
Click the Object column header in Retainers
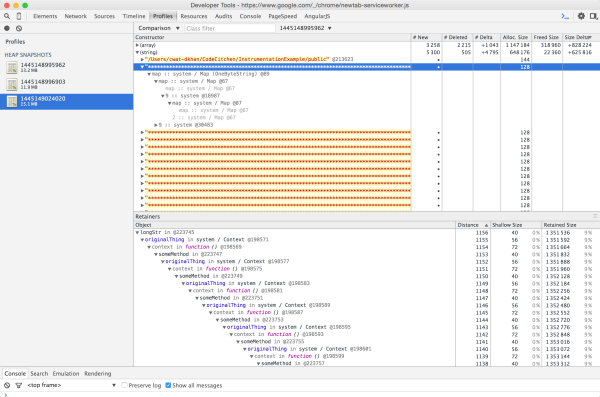(295, 225)
